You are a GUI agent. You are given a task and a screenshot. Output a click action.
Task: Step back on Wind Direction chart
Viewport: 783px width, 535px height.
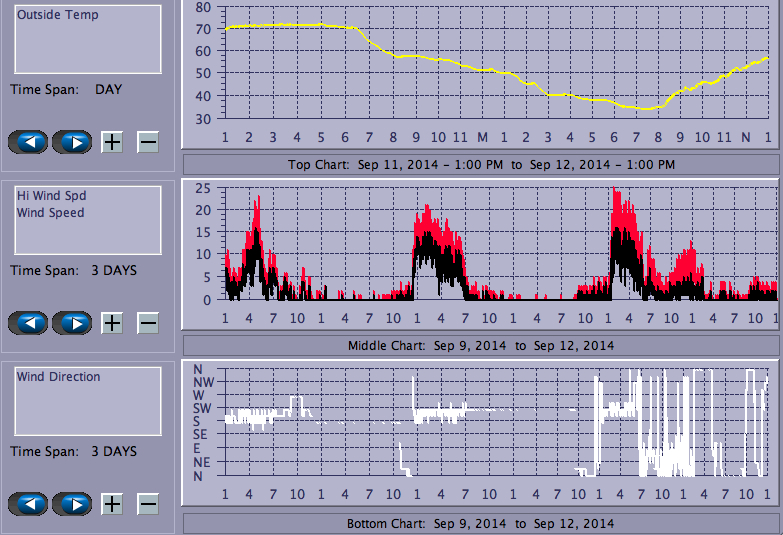tap(28, 503)
